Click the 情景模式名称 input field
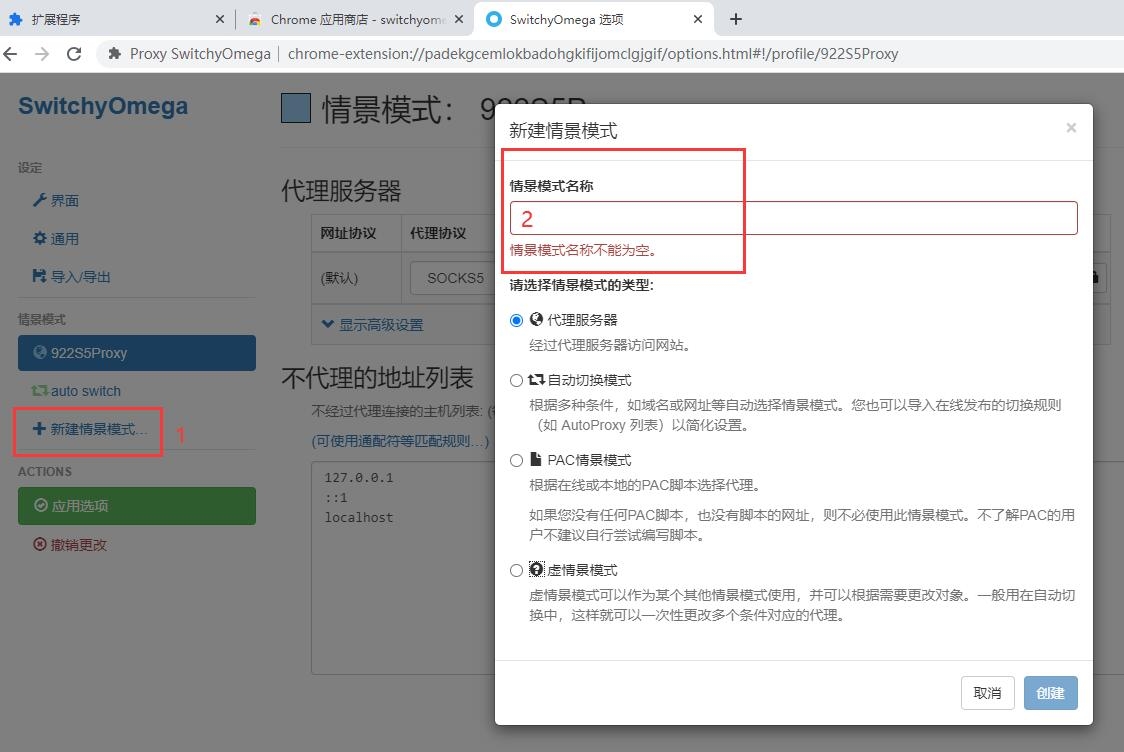 click(x=793, y=218)
